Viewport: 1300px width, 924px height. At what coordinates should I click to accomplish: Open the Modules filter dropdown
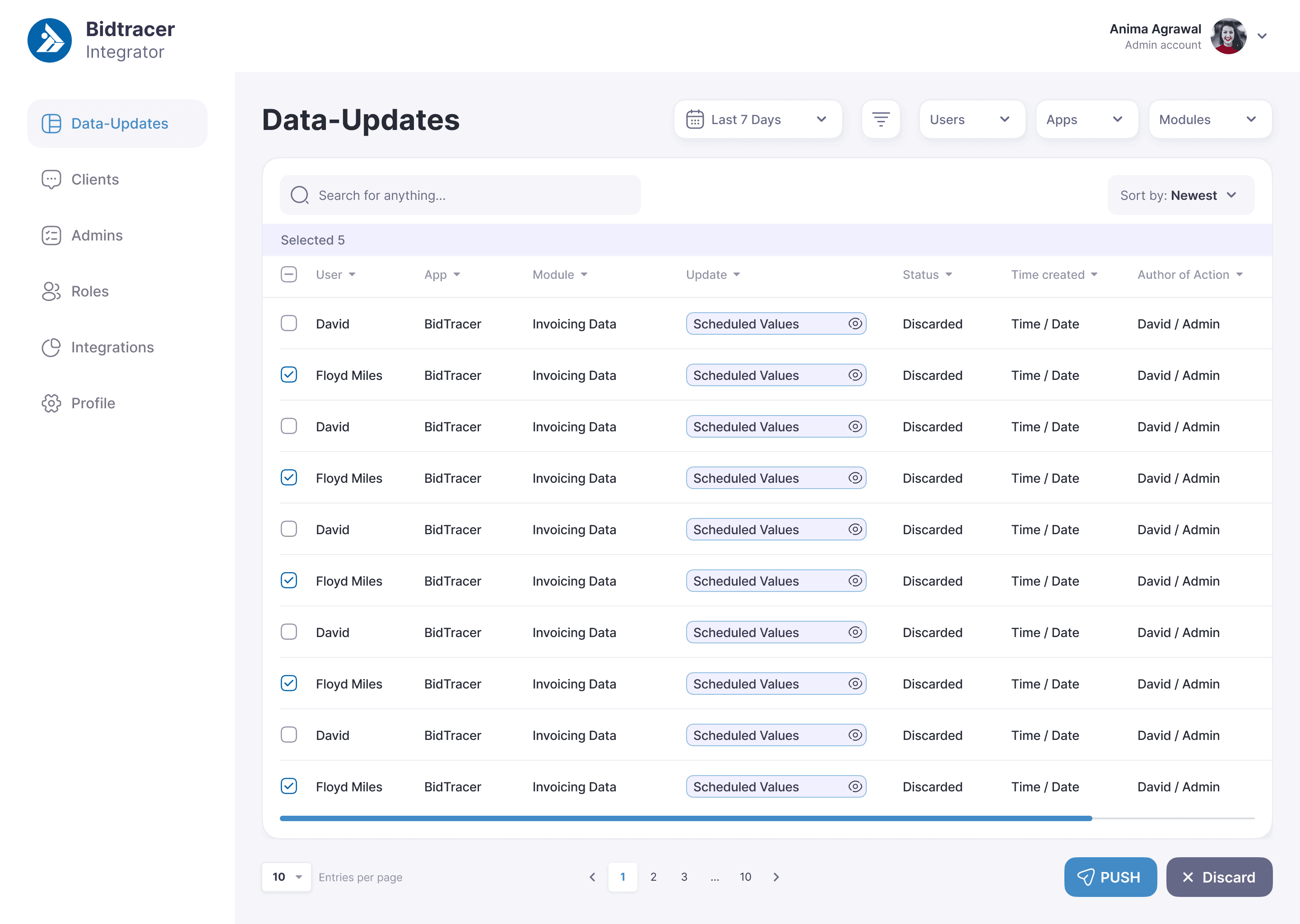1210,120
